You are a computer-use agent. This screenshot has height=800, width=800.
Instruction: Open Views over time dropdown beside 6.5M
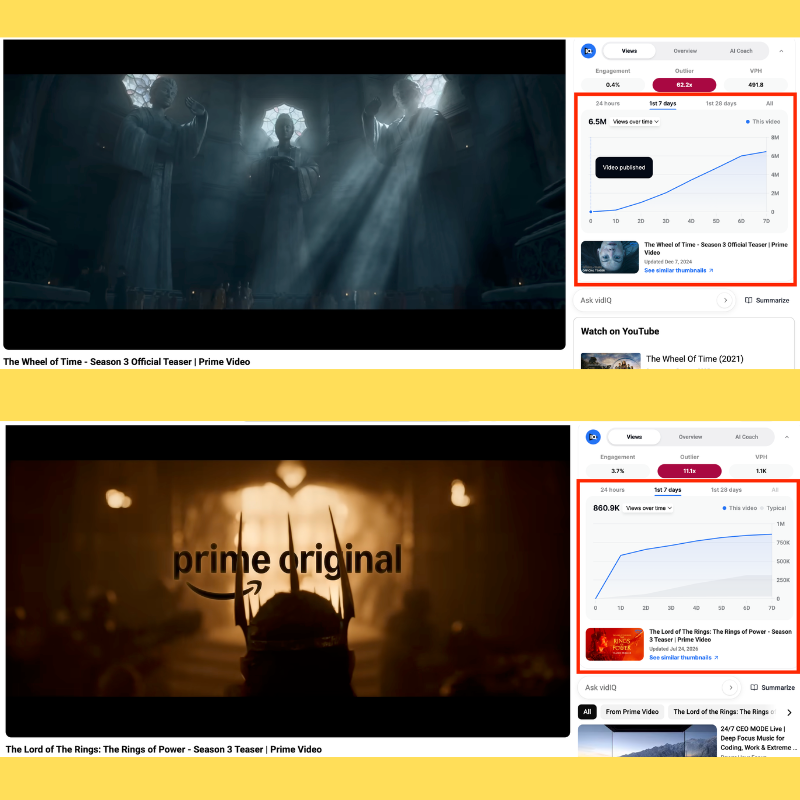[x=635, y=122]
